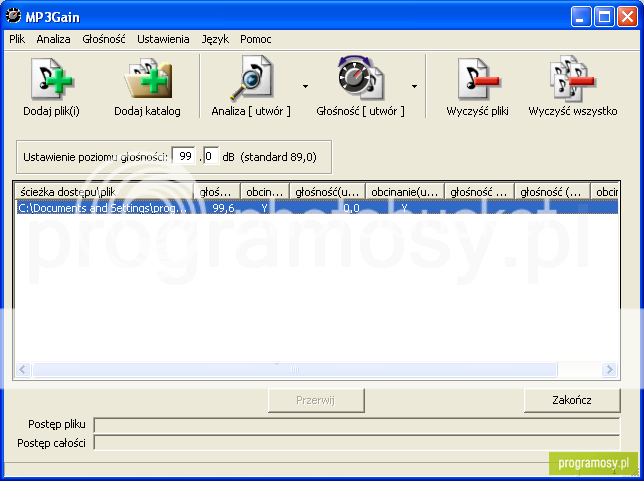Click the disabled Przerwij button
Screen dimensions: 644x481
[x=316, y=400]
